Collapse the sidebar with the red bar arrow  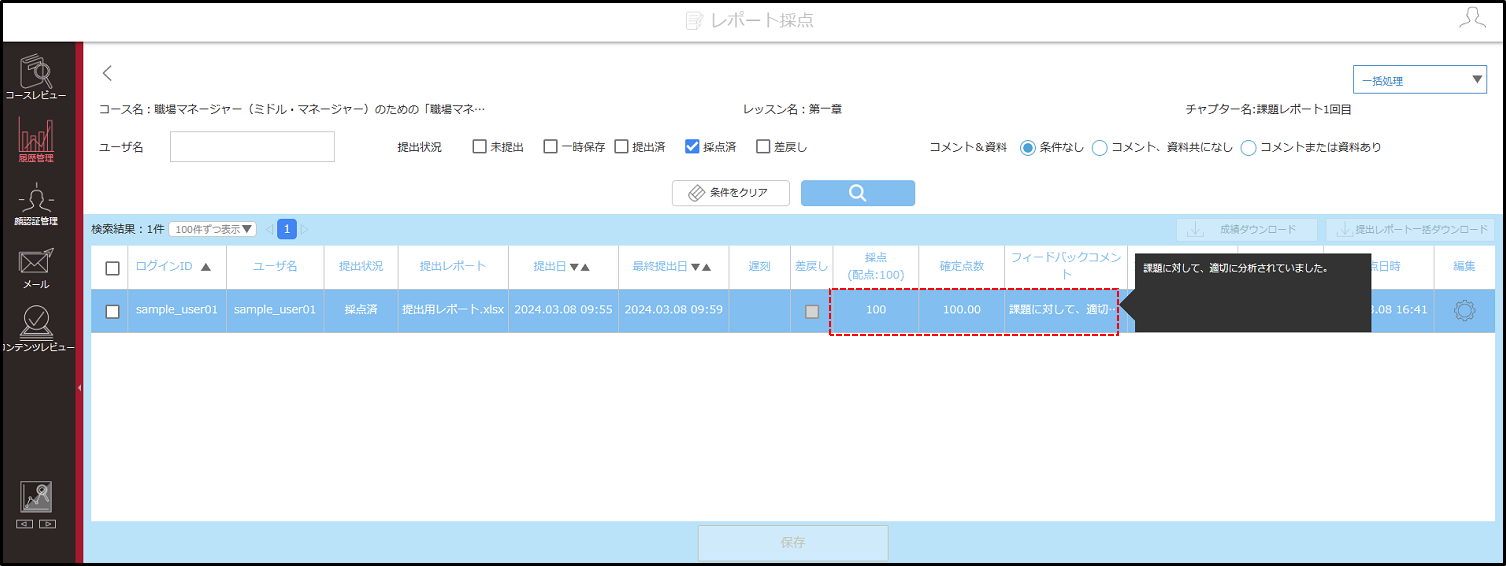(79, 386)
